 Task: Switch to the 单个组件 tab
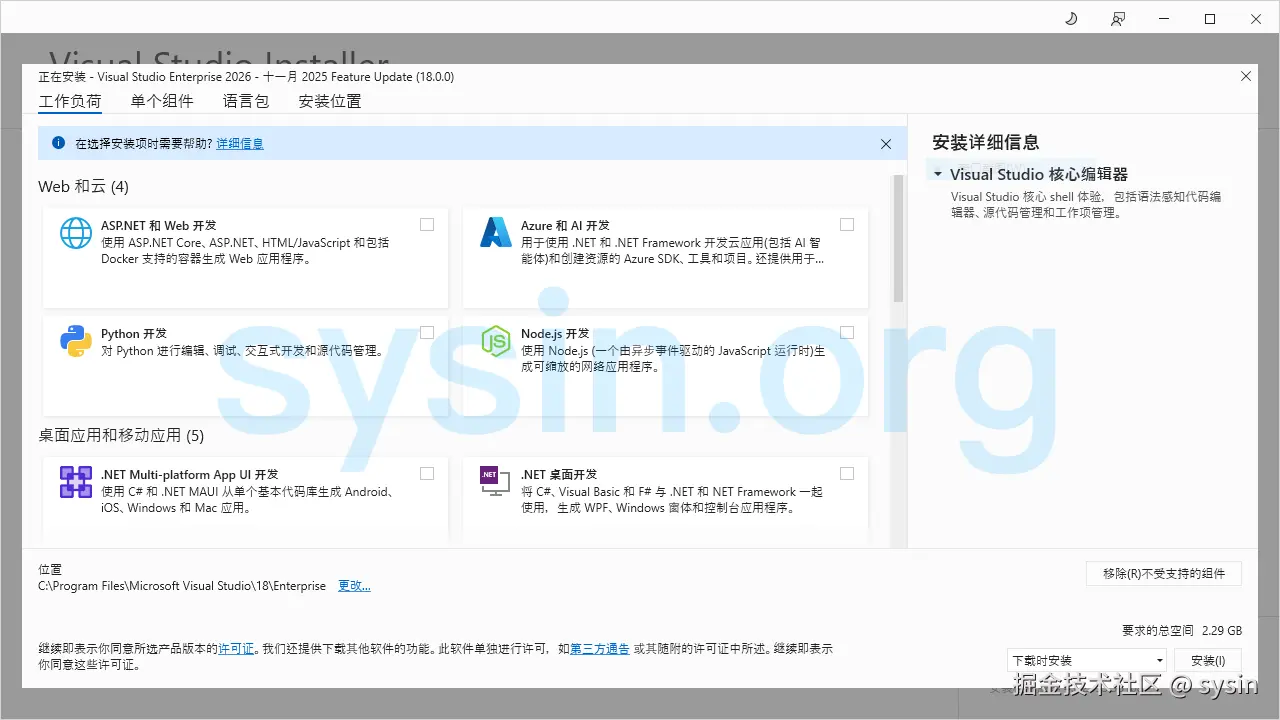point(162,101)
